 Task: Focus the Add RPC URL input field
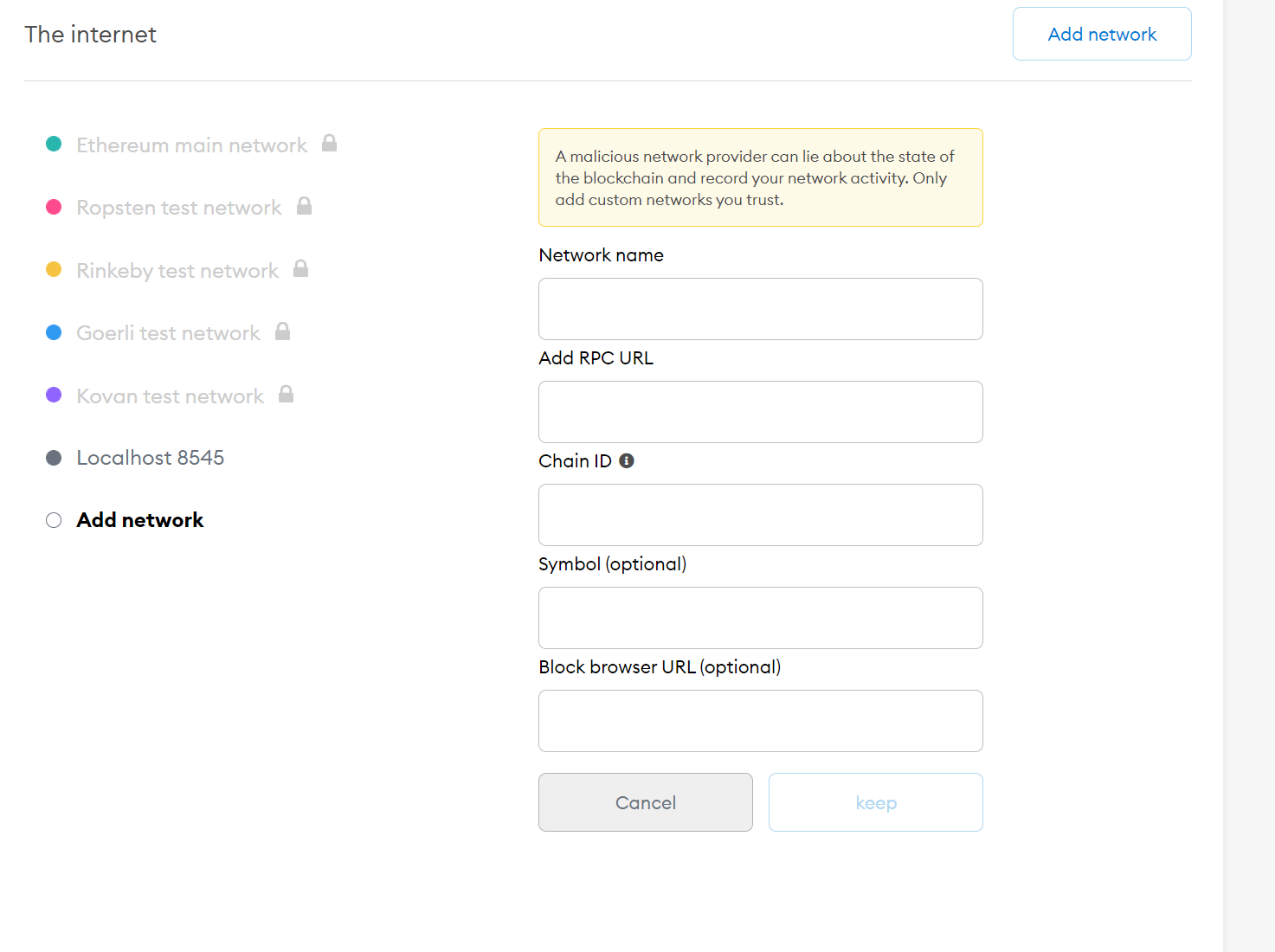click(761, 412)
